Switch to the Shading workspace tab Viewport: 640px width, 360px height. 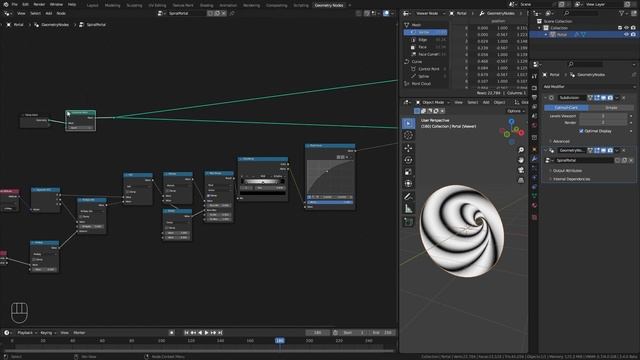click(x=207, y=5)
